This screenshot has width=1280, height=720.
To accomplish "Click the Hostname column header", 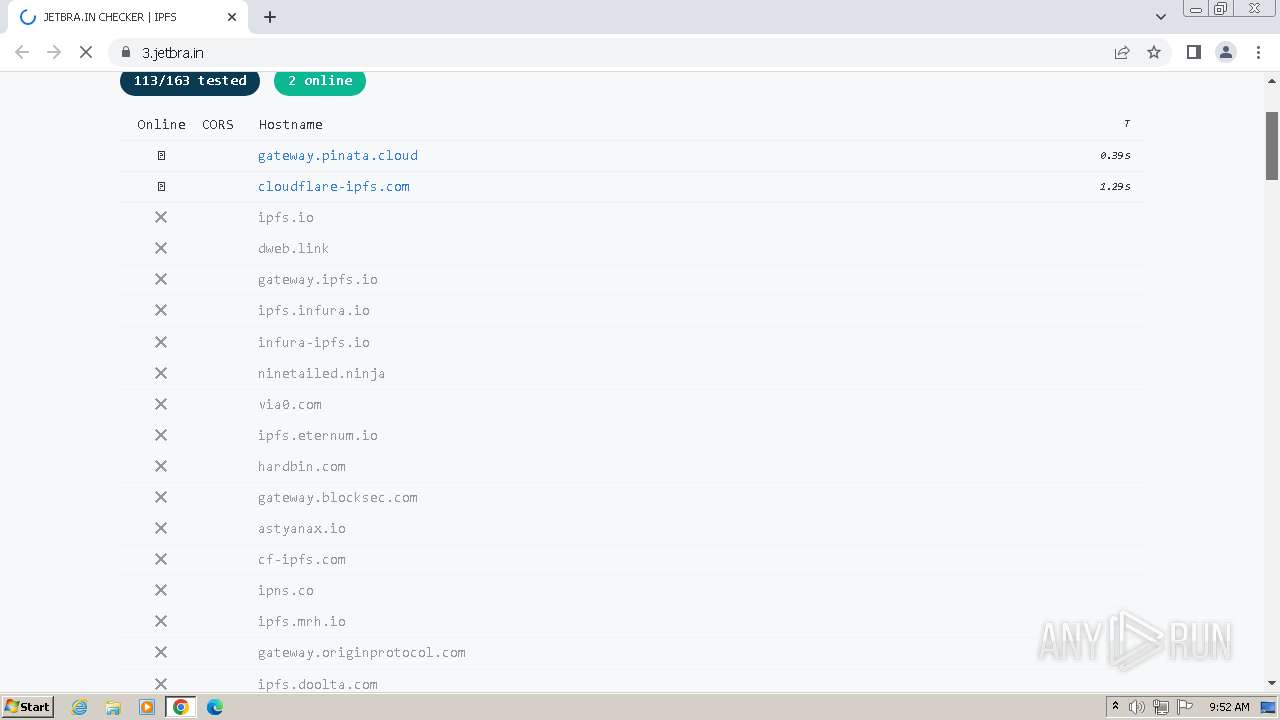I will (x=291, y=124).
